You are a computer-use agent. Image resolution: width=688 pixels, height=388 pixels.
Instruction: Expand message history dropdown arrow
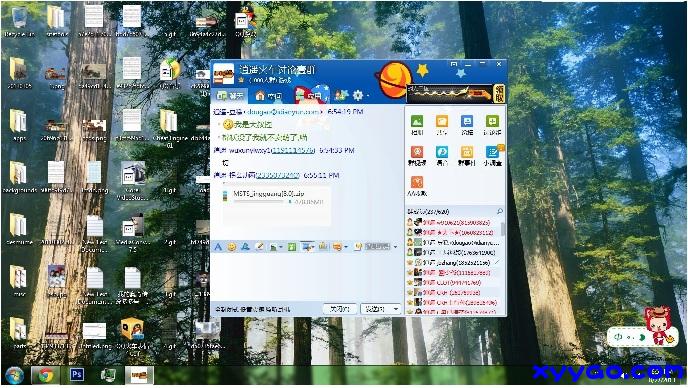[x=395, y=247]
